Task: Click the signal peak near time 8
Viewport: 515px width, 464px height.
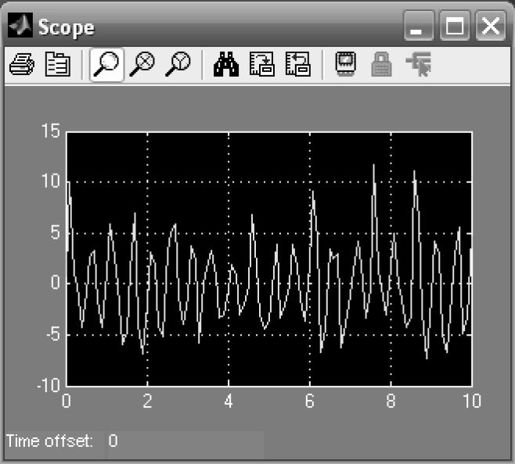Action: (x=374, y=165)
